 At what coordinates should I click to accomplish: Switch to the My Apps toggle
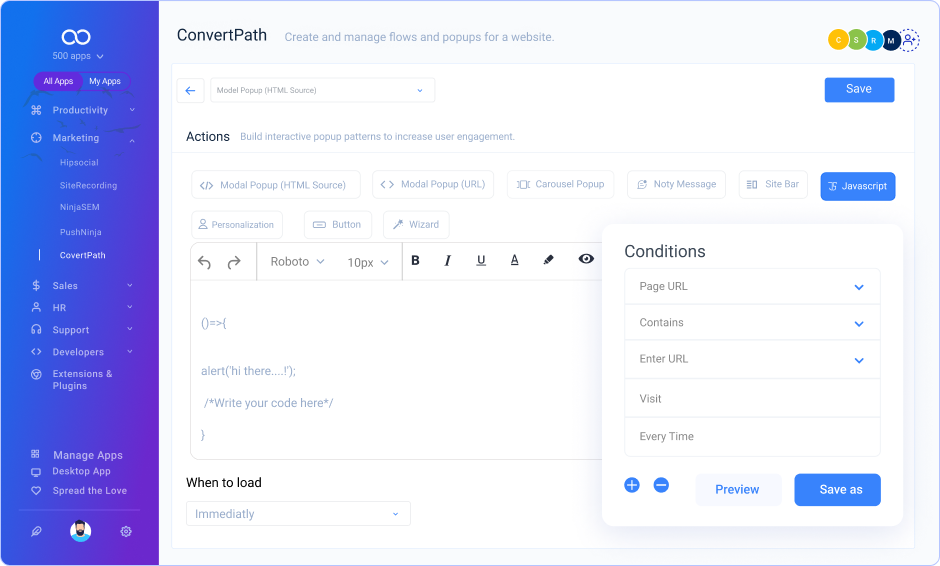tap(105, 82)
